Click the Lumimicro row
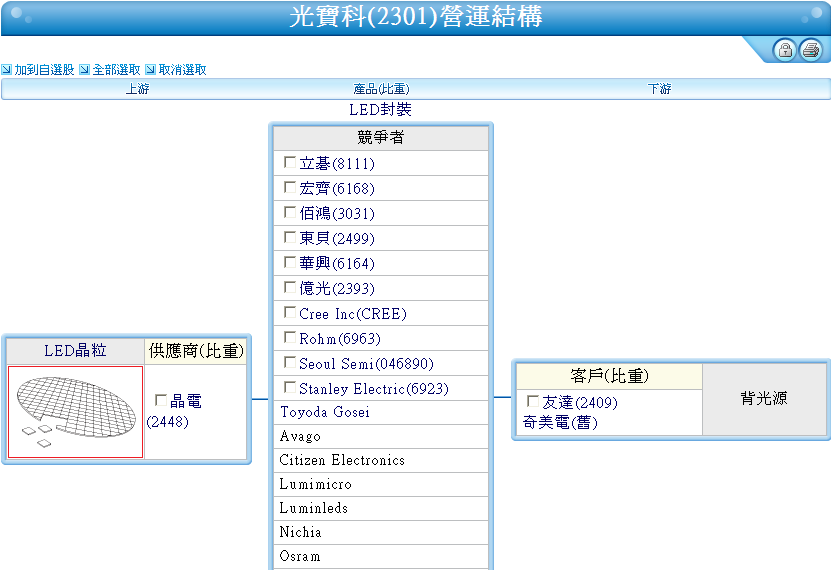Screen dimensions: 831x570 (x=381, y=484)
